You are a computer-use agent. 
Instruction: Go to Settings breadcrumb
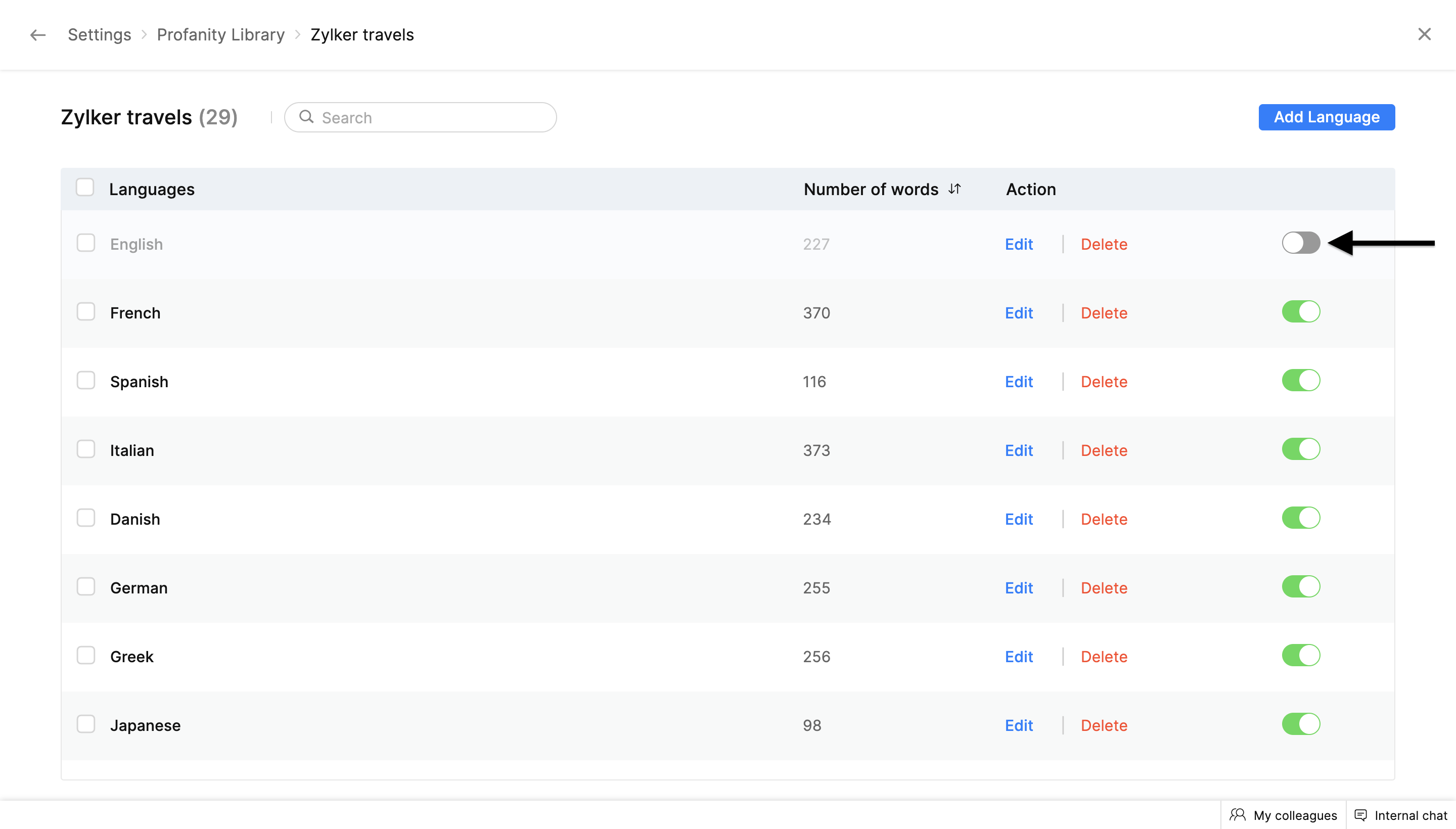[99, 35]
